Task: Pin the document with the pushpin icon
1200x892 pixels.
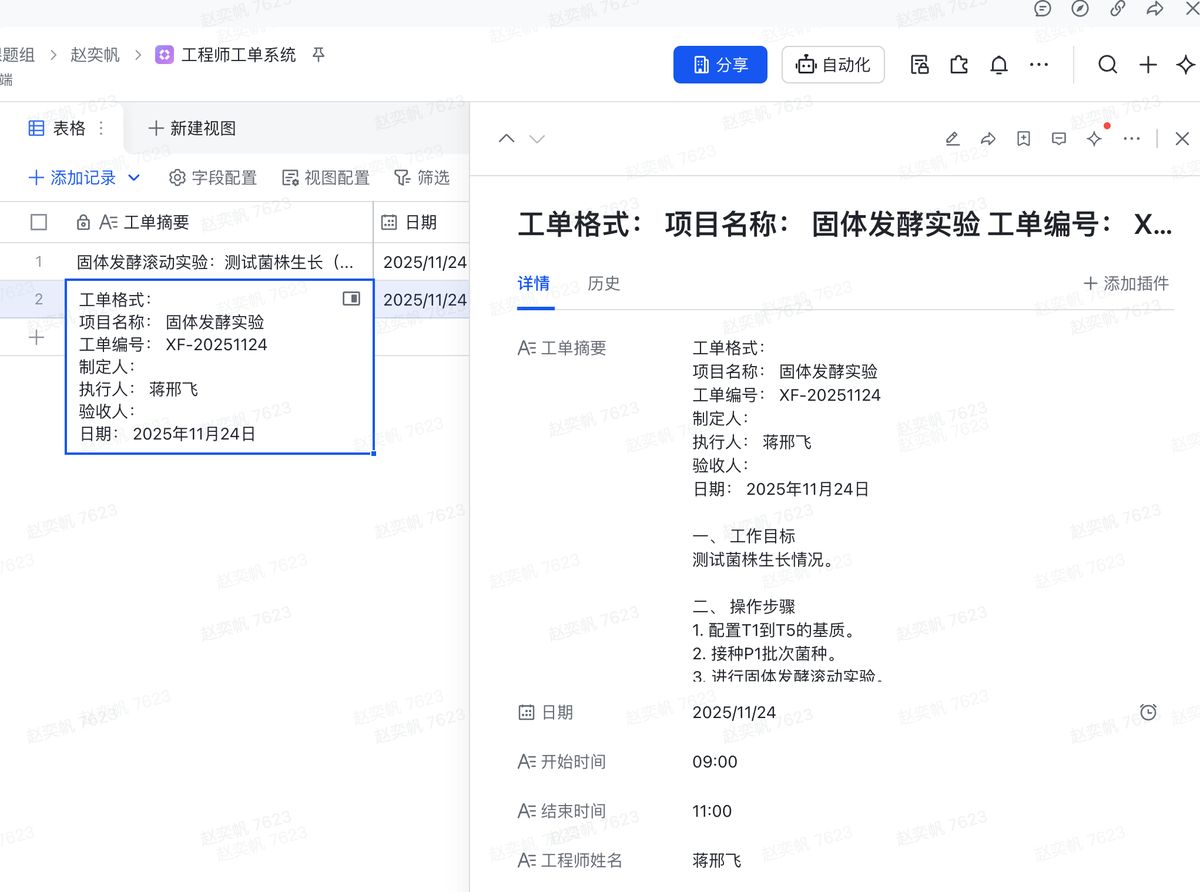Action: coord(319,55)
